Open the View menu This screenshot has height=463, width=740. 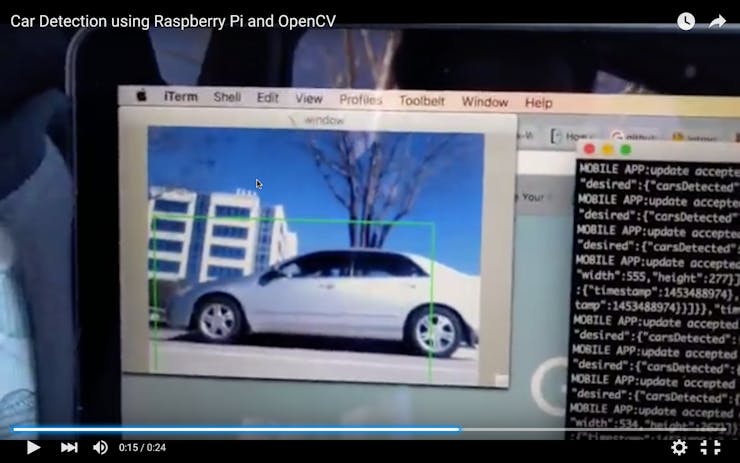pos(309,99)
